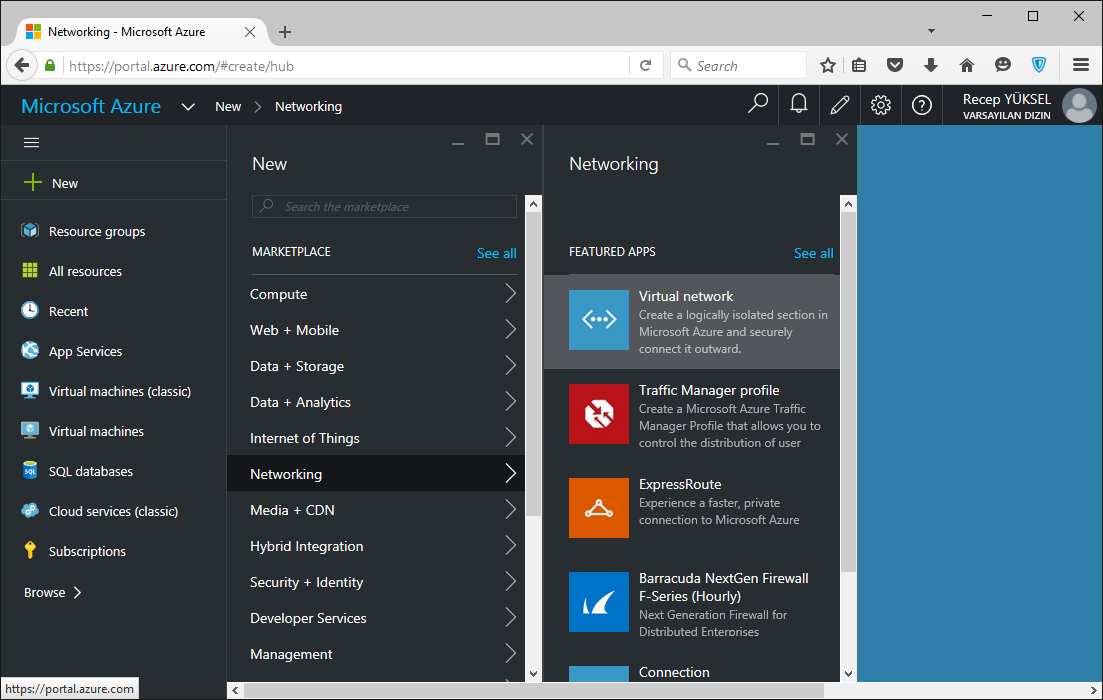Click the Virtual machines (classic) monitor icon

(x=30, y=390)
